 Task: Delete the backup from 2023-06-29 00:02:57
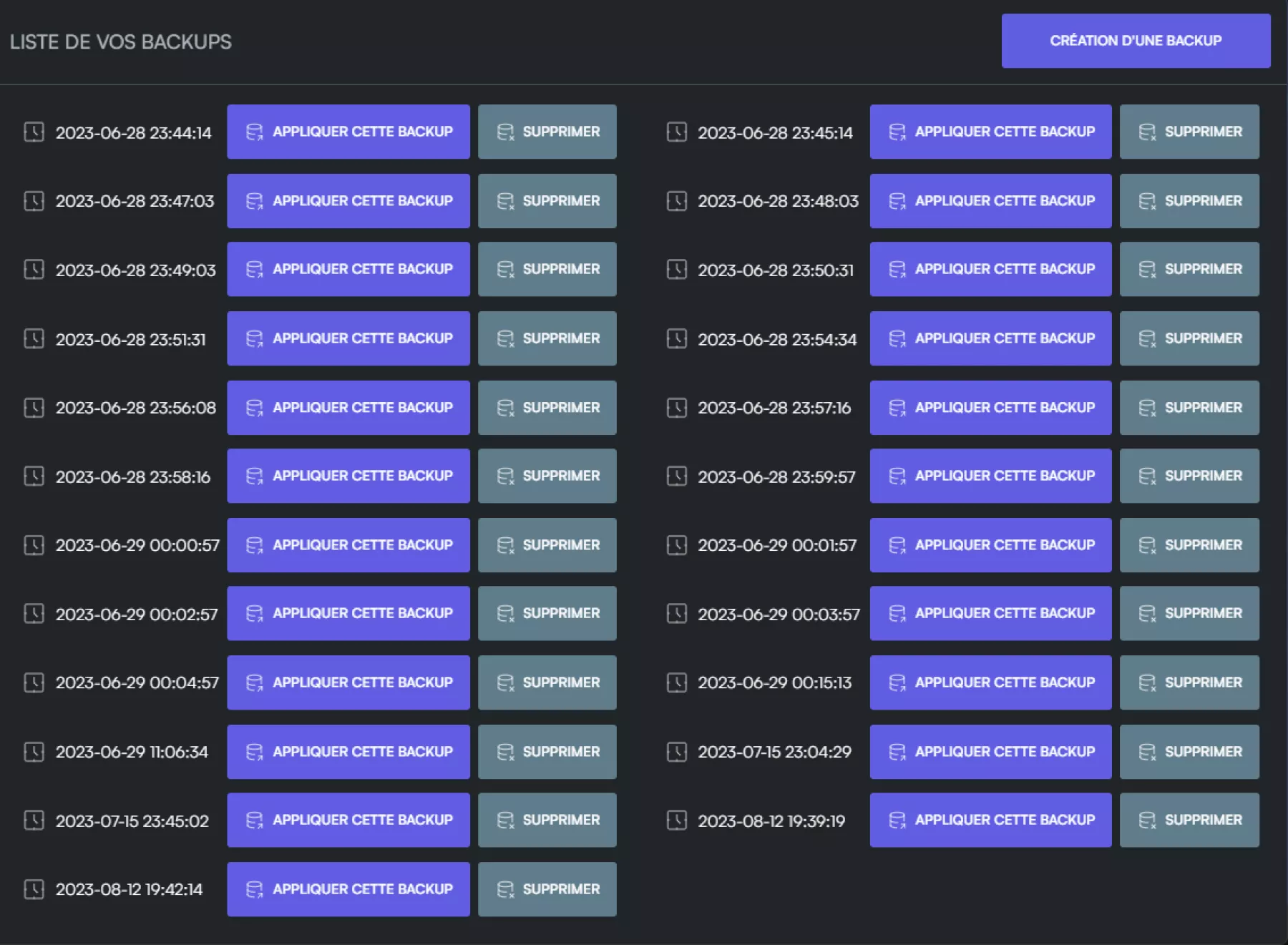(547, 613)
